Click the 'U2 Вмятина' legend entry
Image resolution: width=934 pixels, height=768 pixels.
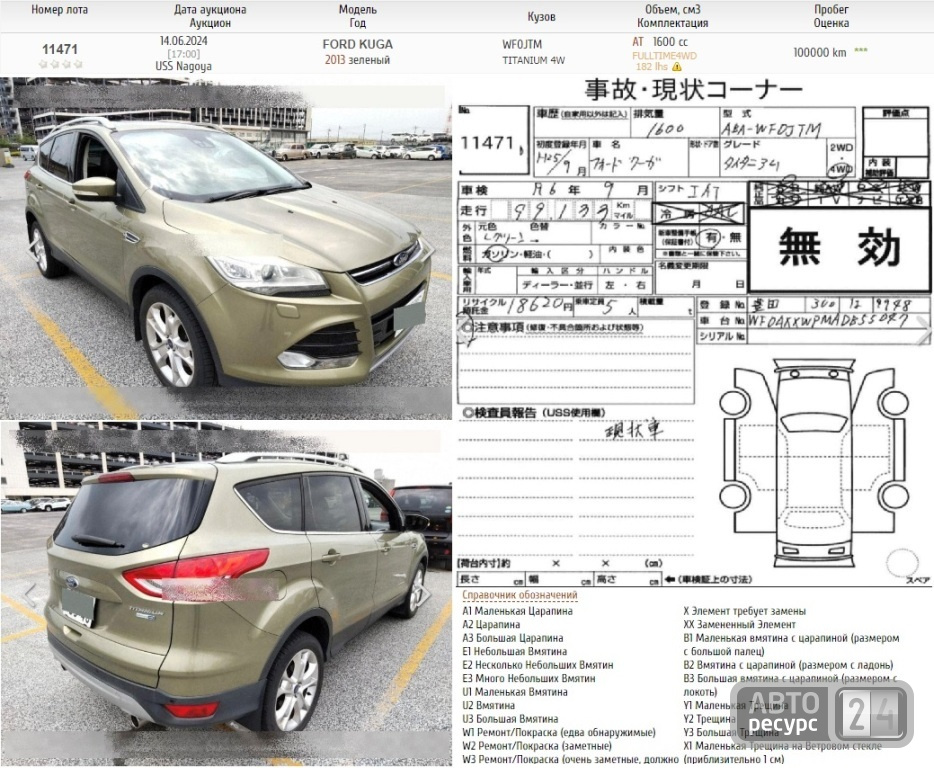[489, 705]
